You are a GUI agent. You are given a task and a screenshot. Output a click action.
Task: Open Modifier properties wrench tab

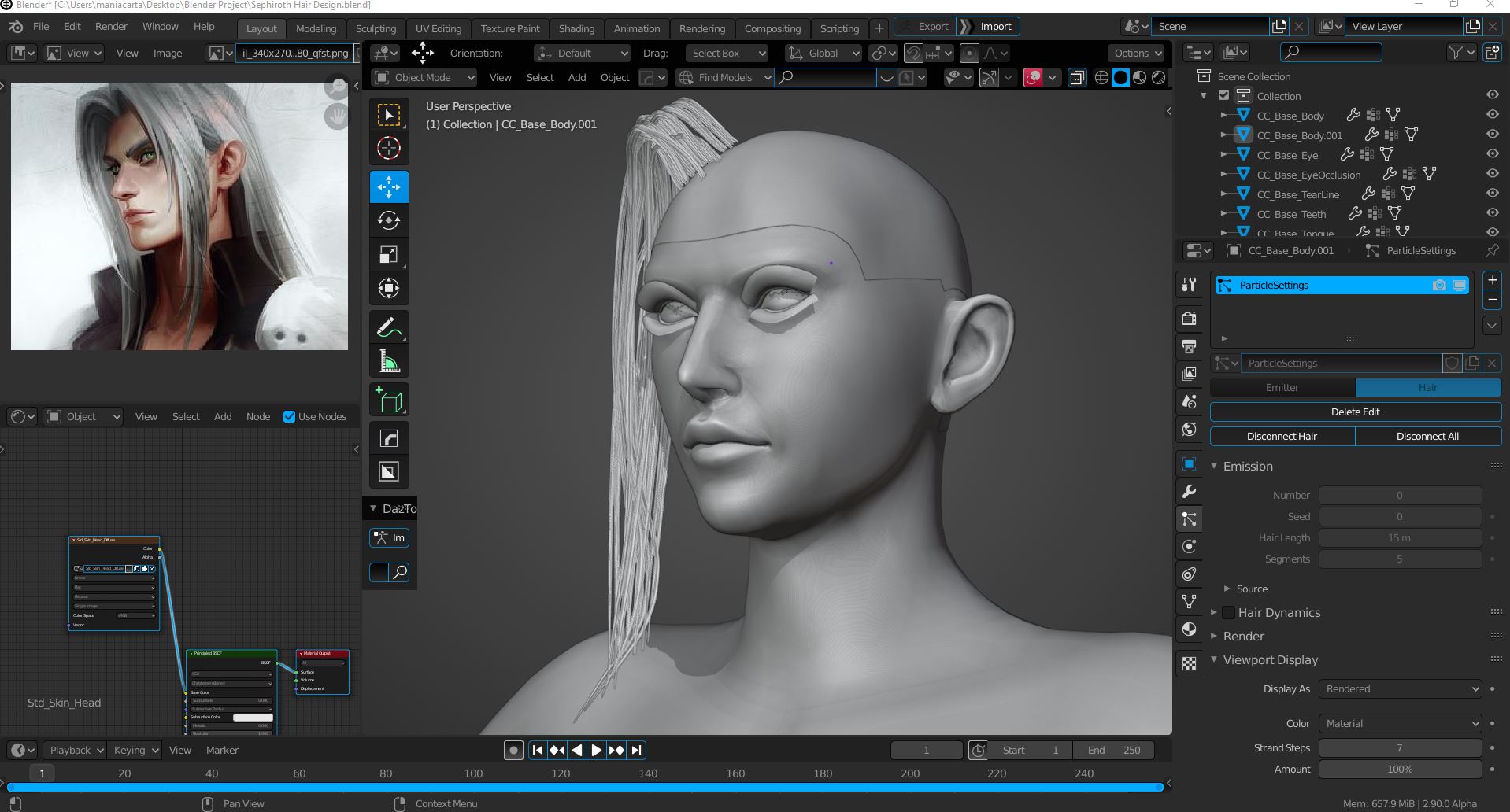tap(1190, 491)
